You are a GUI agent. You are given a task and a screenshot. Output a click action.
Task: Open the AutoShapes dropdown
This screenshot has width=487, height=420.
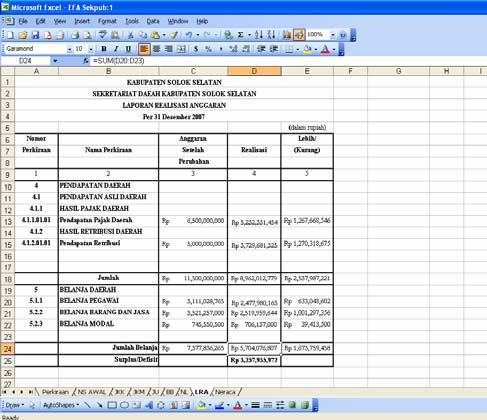(61, 405)
